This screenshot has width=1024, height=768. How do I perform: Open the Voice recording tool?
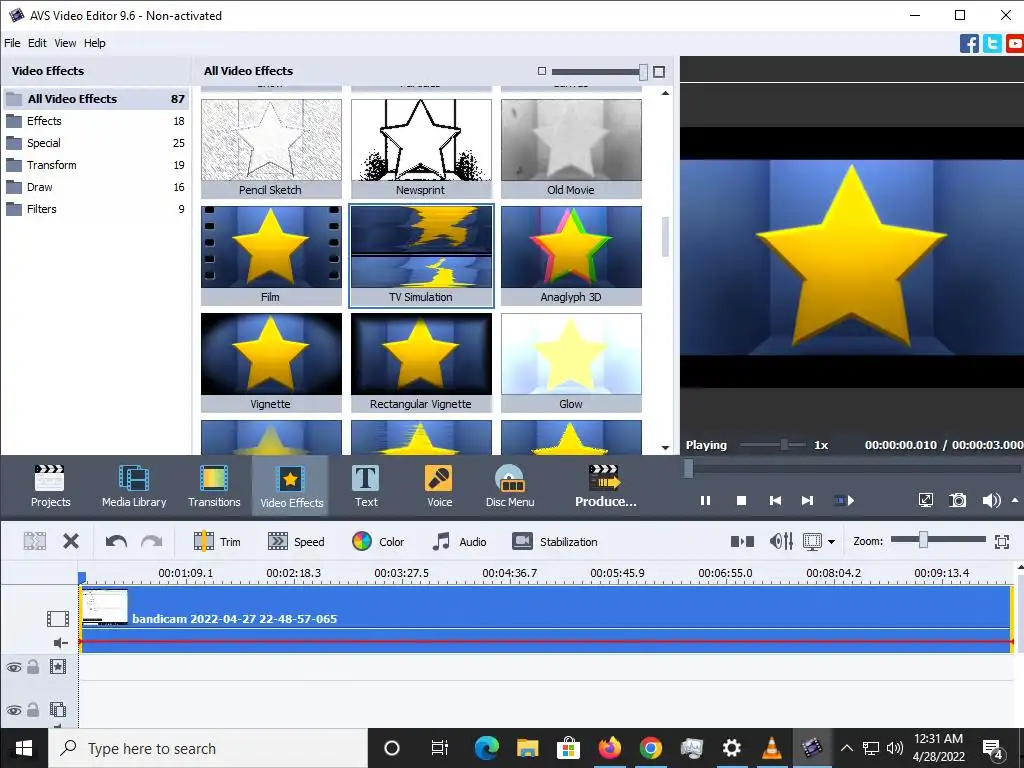pos(439,486)
